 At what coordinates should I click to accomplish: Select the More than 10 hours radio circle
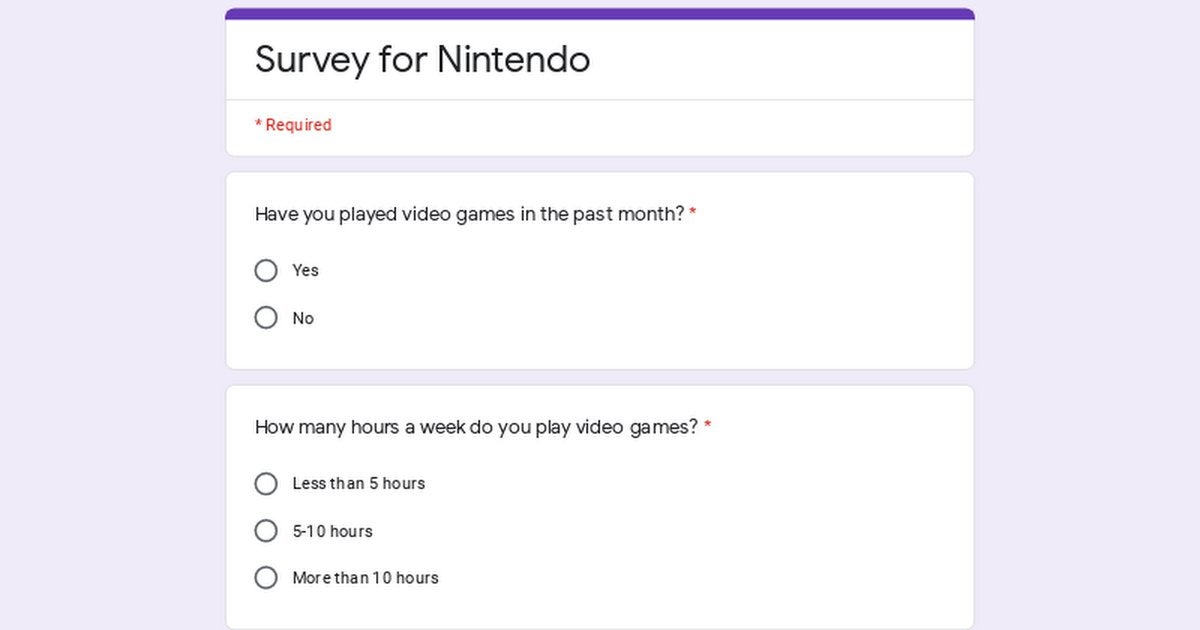(266, 578)
